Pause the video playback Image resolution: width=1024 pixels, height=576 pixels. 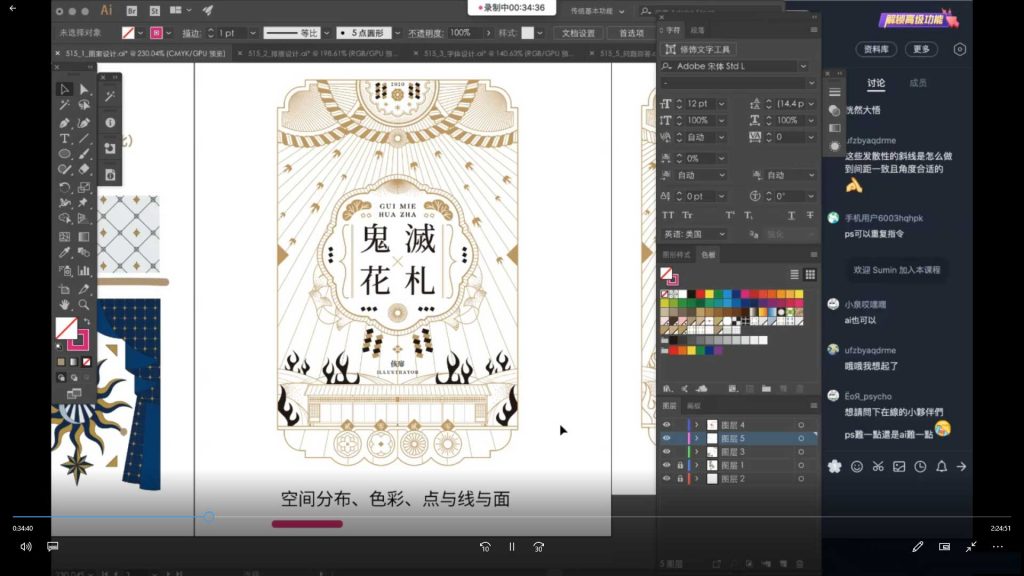click(511, 547)
